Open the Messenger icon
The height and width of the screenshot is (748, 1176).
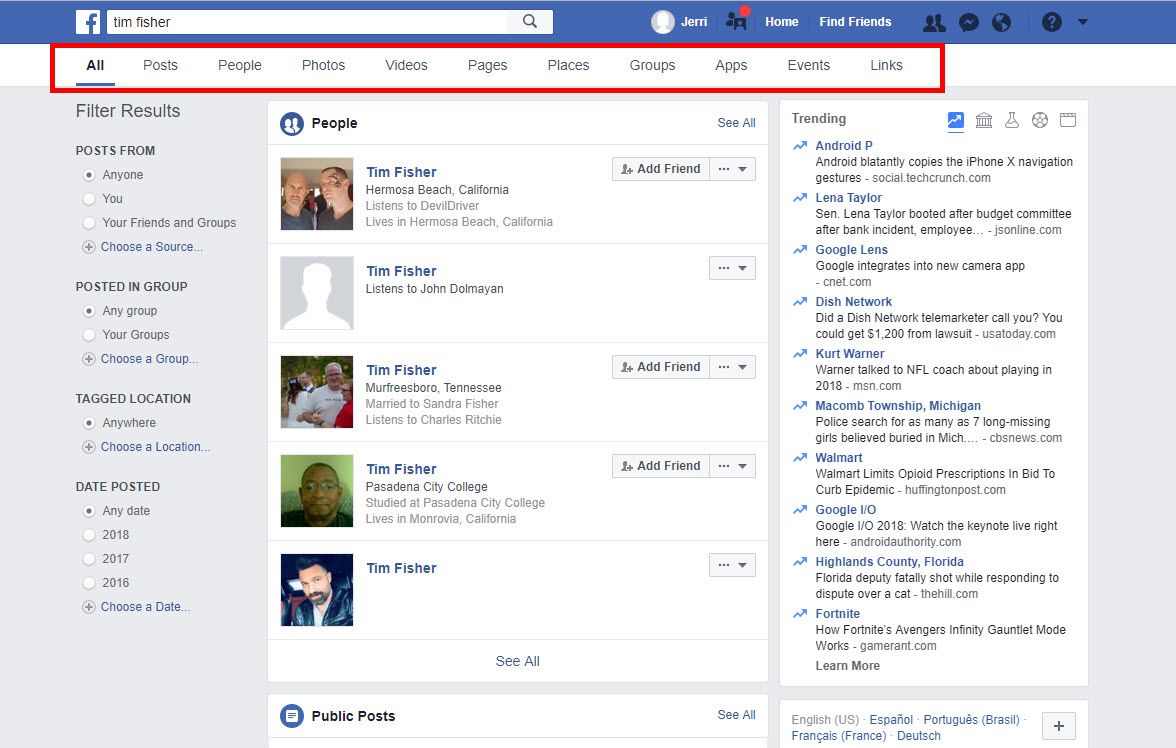pos(968,23)
